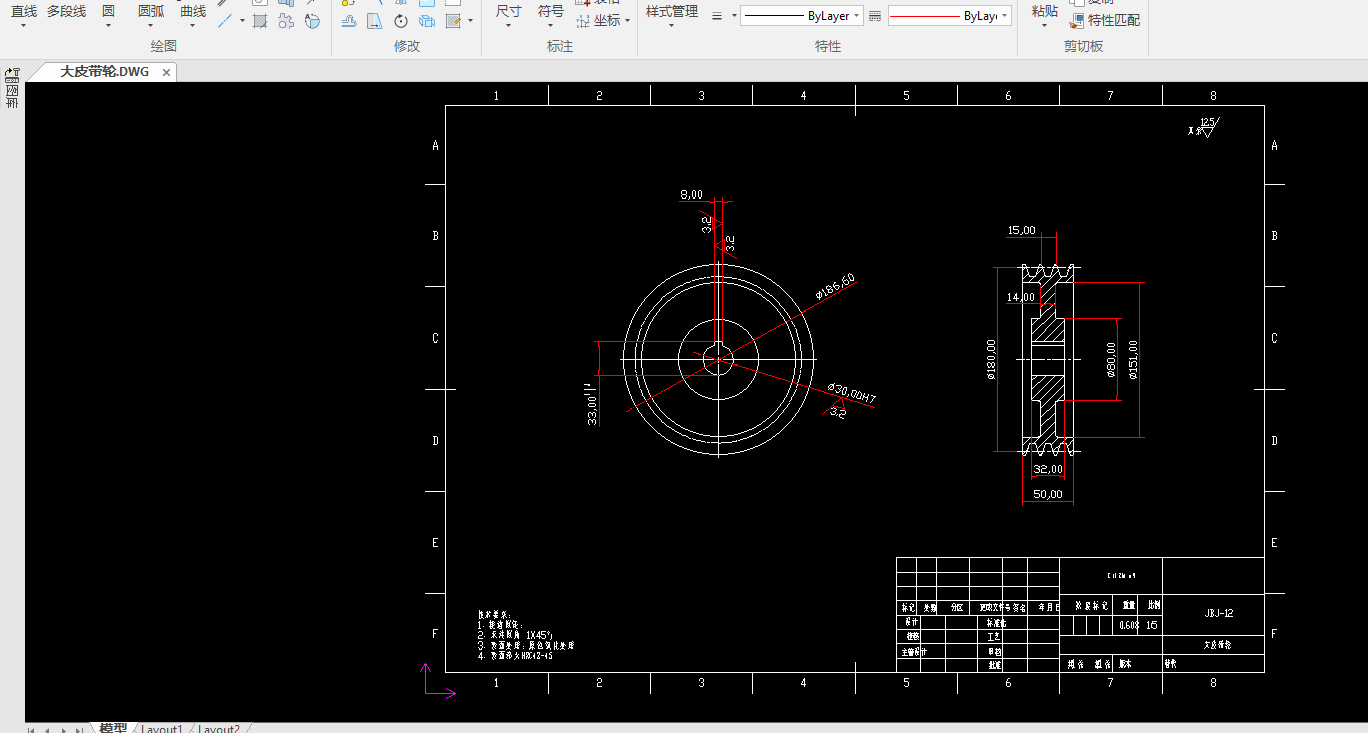Select the 8,00 keyway width dimension

(x=691, y=195)
